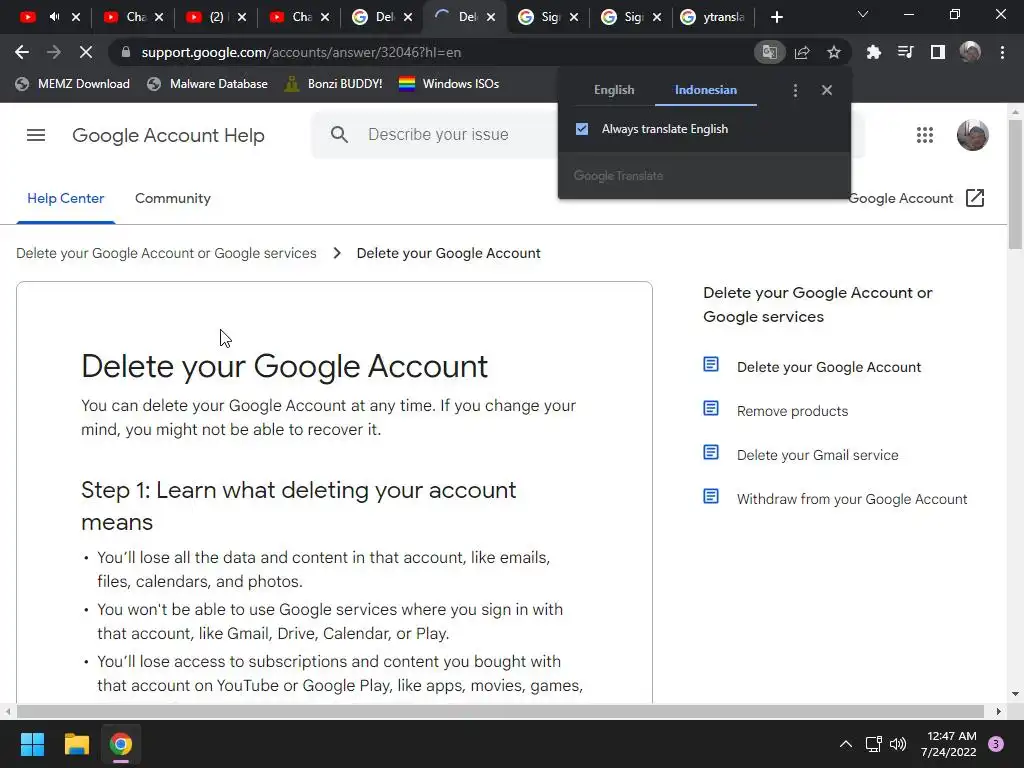Bookmark this page with star icon

point(834,52)
